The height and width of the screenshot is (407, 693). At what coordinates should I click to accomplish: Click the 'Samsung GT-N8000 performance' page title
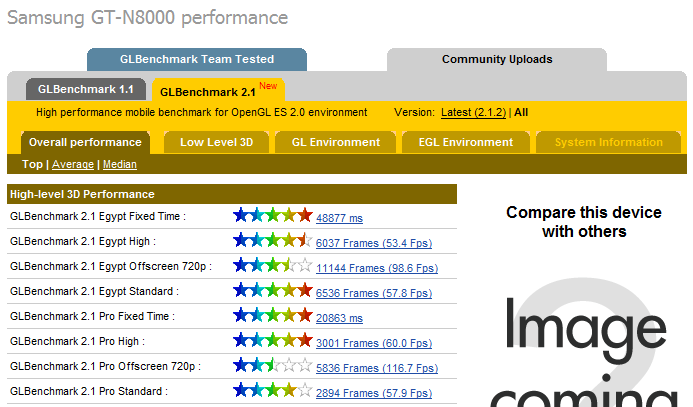[x=148, y=18]
